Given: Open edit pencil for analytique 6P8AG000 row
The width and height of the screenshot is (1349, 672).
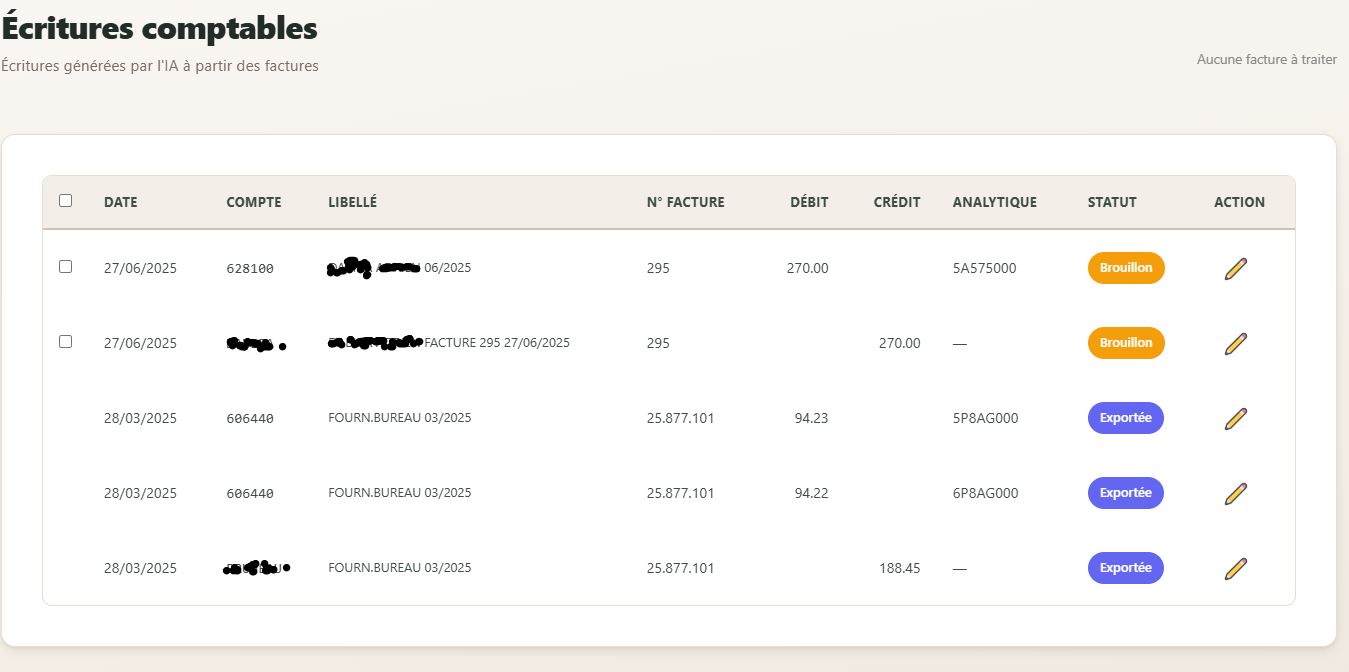Looking at the screenshot, I should pyautogui.click(x=1236, y=493).
